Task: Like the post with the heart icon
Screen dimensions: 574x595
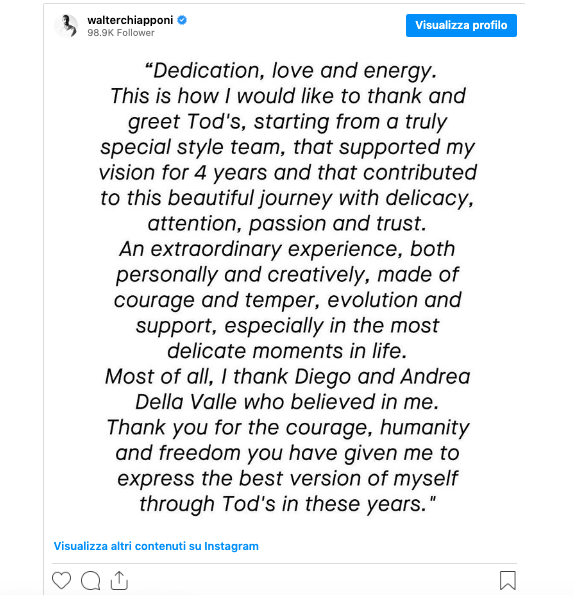Action: click(61, 580)
